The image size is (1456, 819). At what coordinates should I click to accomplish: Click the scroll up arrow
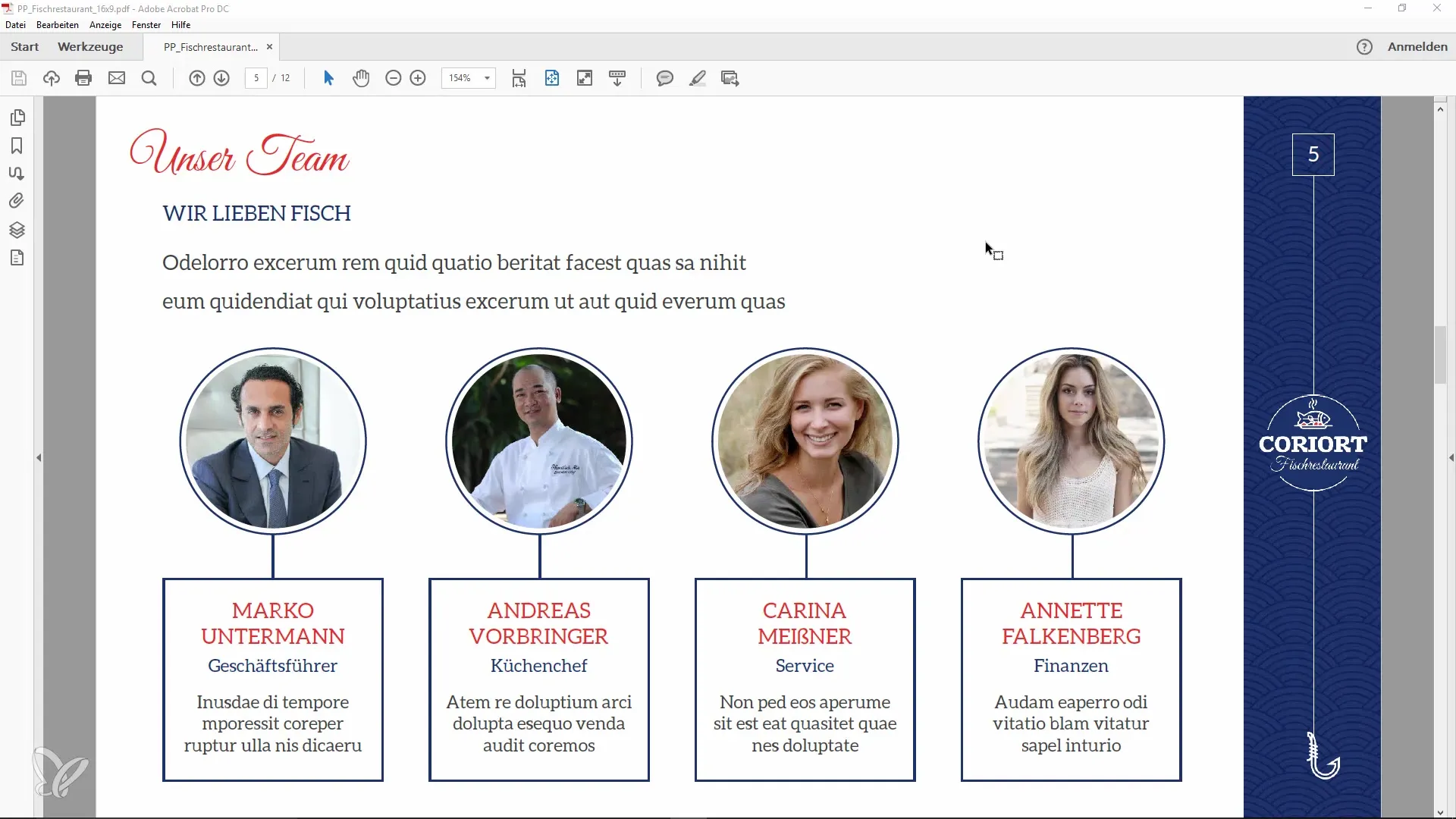click(x=1440, y=109)
